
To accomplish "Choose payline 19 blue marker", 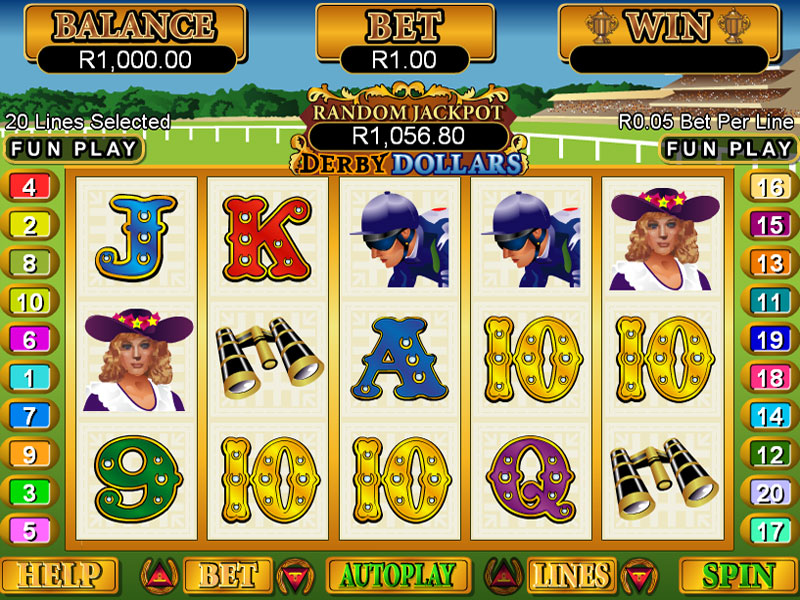I will (770, 339).
